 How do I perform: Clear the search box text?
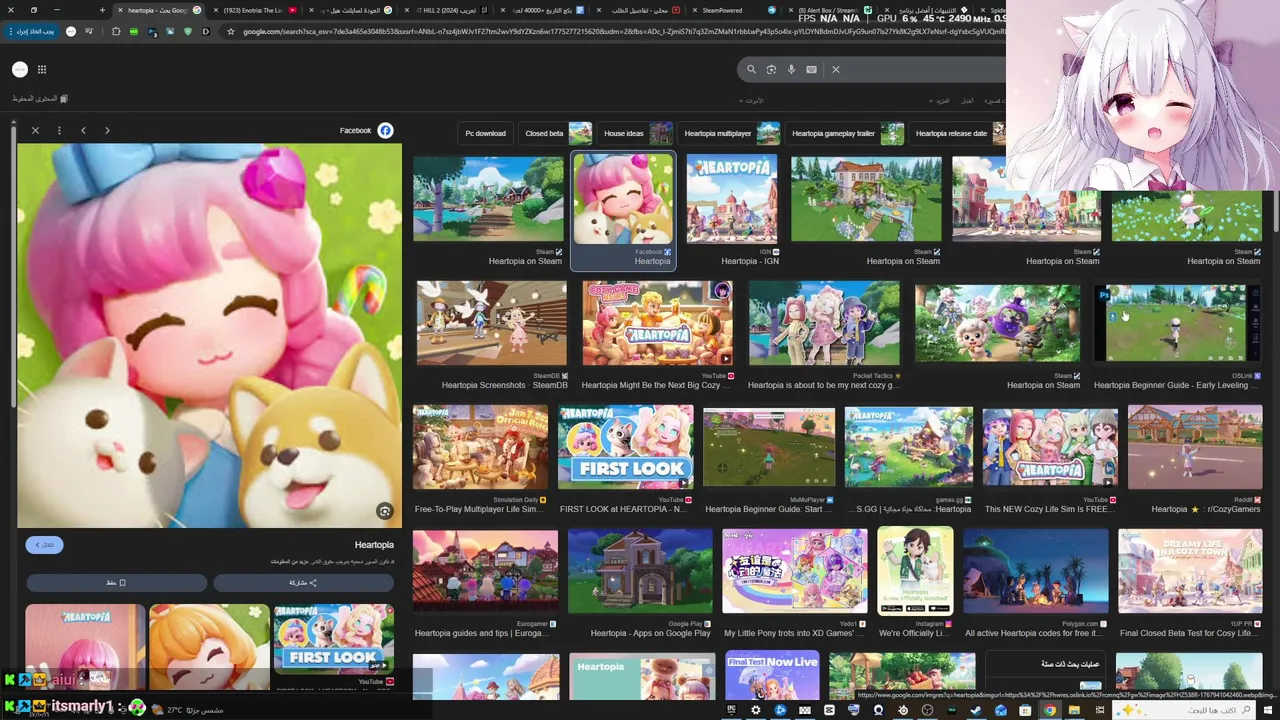tap(836, 69)
